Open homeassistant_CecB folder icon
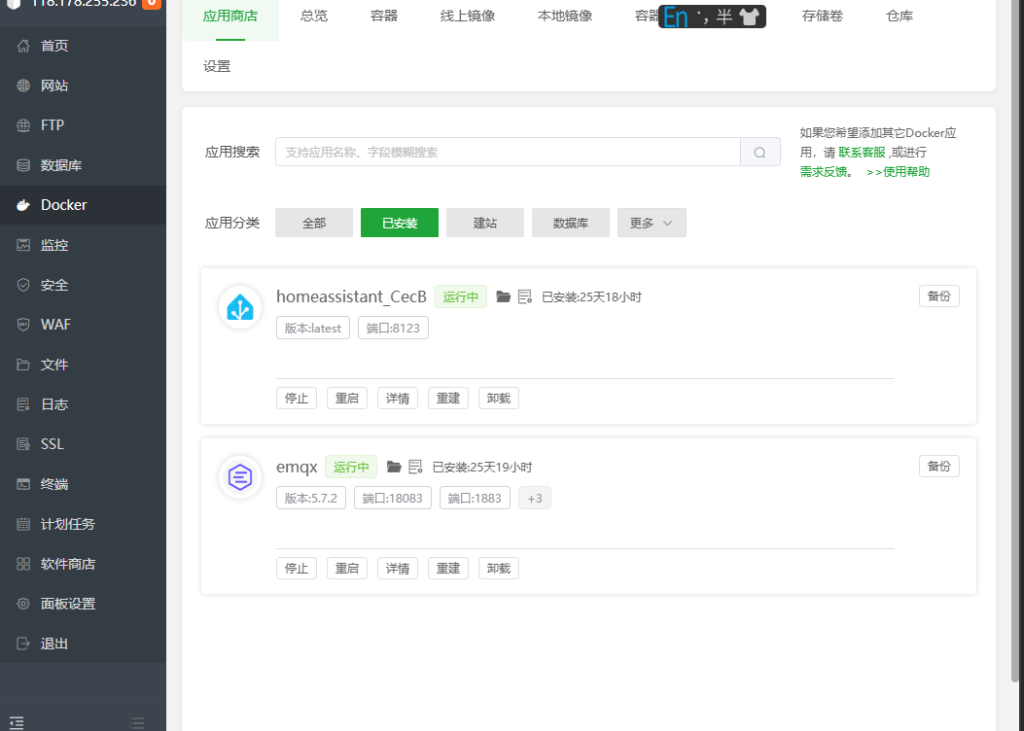1024x731 pixels. [x=503, y=297]
